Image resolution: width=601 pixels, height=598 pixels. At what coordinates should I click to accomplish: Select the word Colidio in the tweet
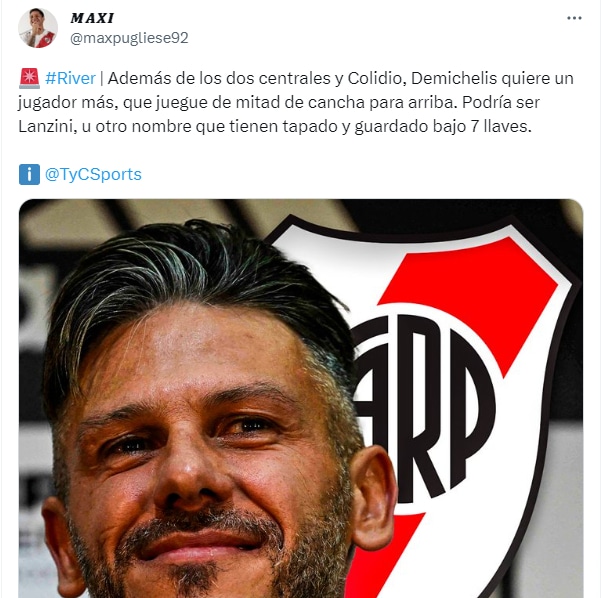tap(377, 78)
